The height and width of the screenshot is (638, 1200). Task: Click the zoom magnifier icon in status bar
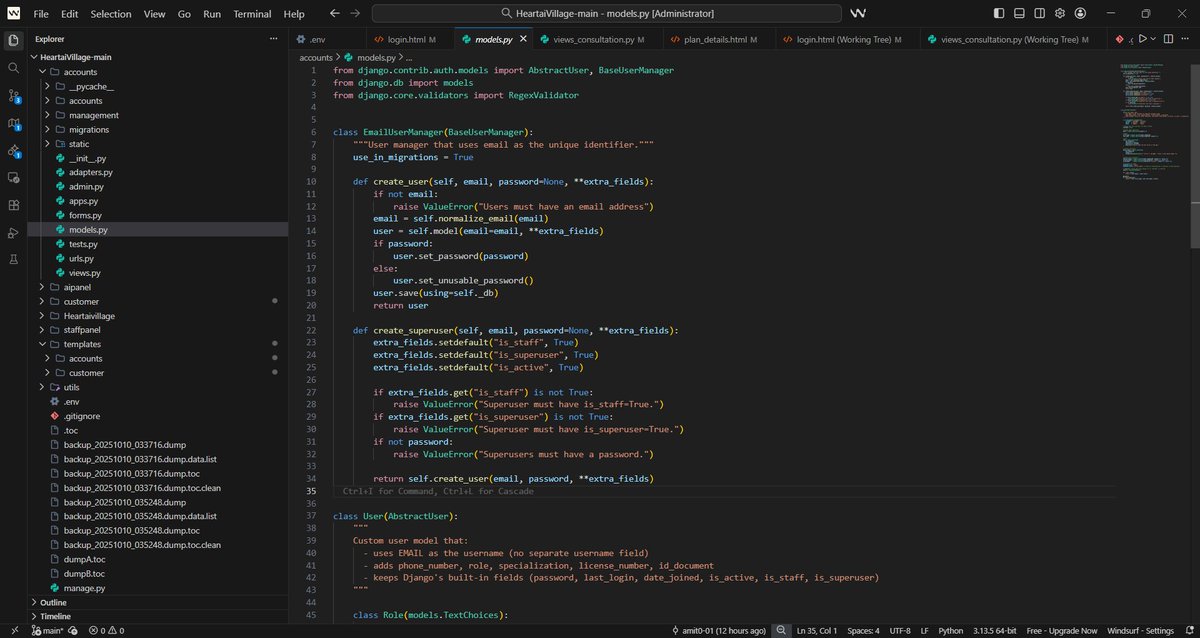[x=780, y=631]
